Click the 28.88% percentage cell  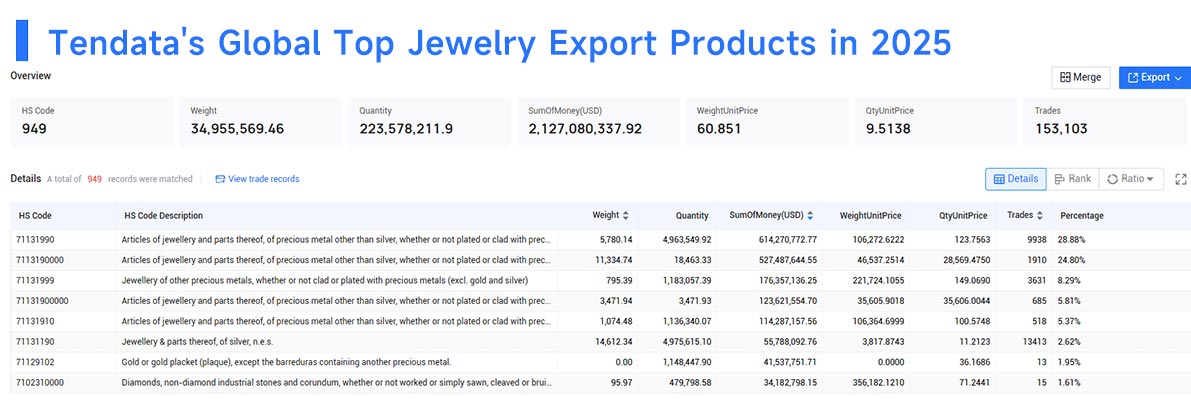(1073, 240)
